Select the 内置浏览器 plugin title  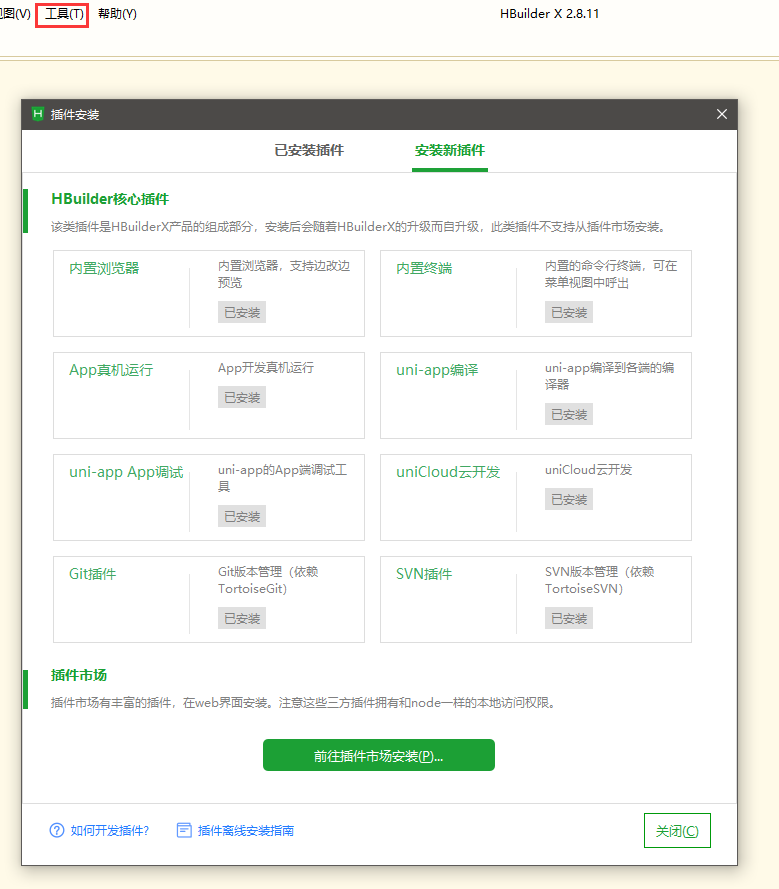coord(104,268)
